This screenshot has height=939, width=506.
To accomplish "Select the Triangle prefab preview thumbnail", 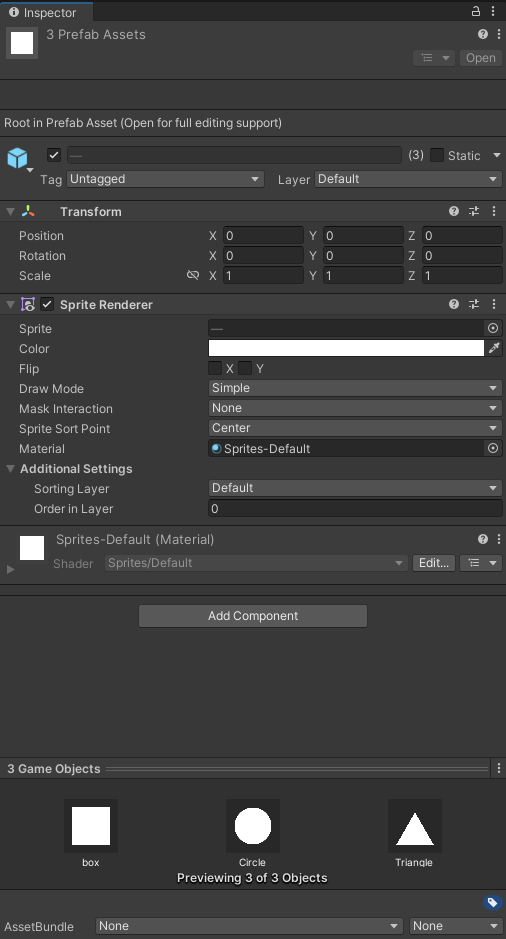I will coord(414,826).
